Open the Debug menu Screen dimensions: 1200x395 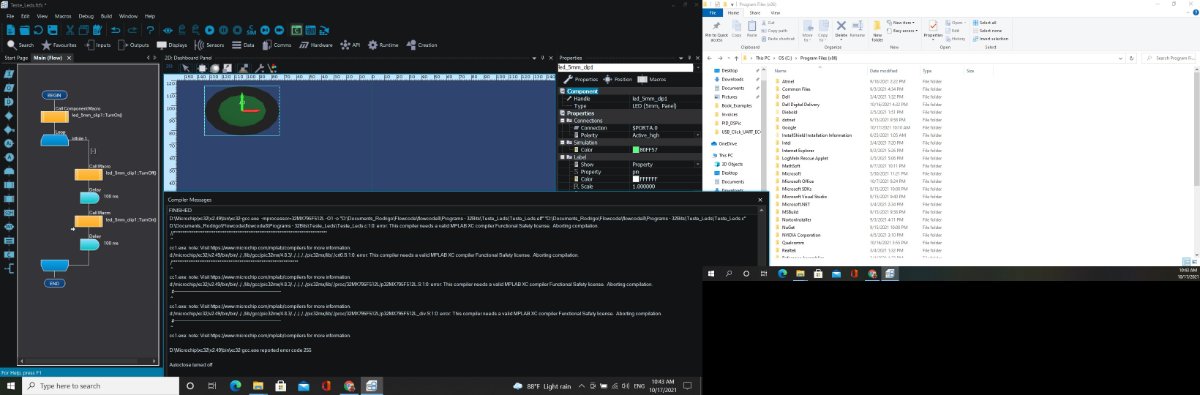86,16
